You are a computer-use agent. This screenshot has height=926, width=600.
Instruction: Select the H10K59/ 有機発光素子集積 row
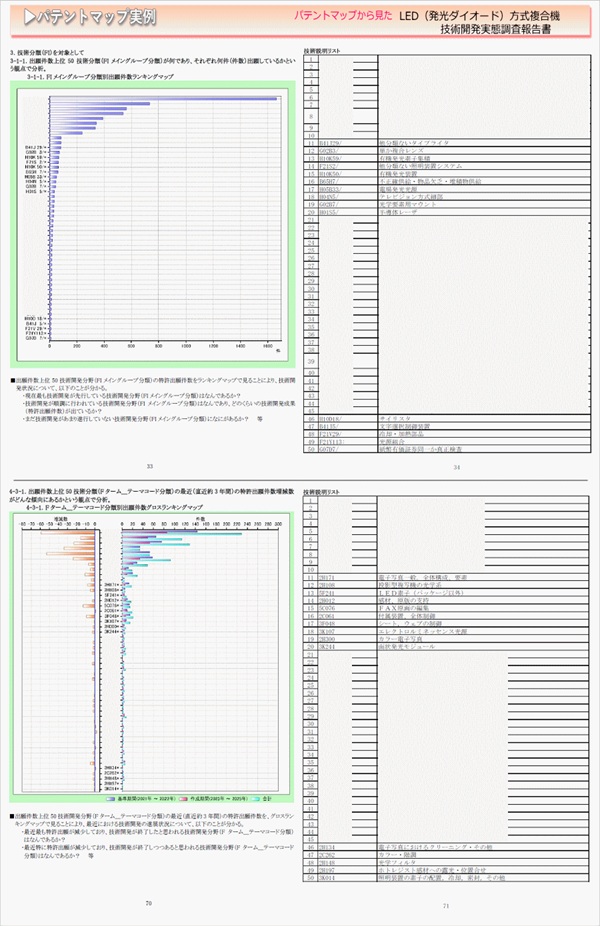point(400,158)
